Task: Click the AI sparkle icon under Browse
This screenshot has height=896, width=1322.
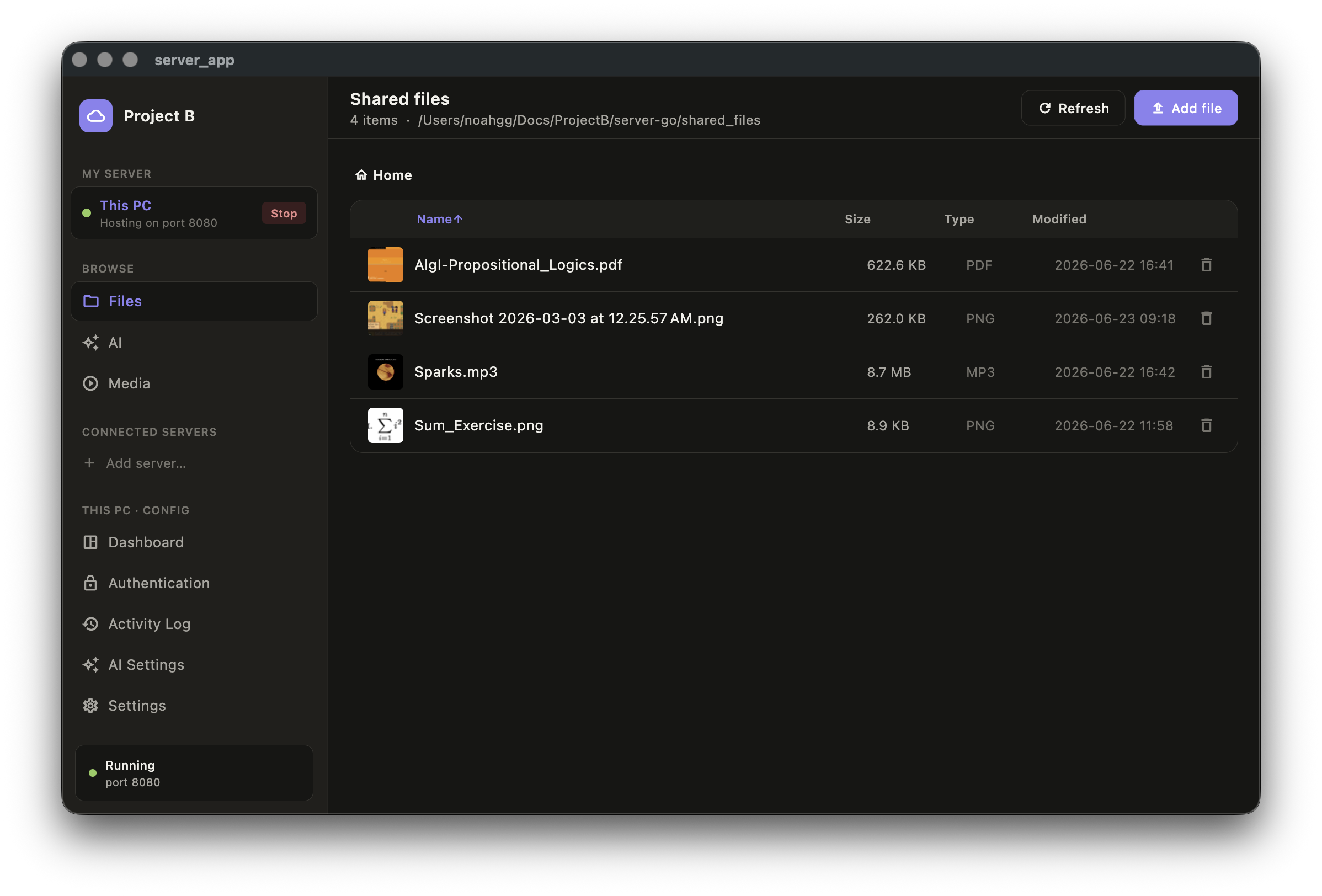Action: 90,343
